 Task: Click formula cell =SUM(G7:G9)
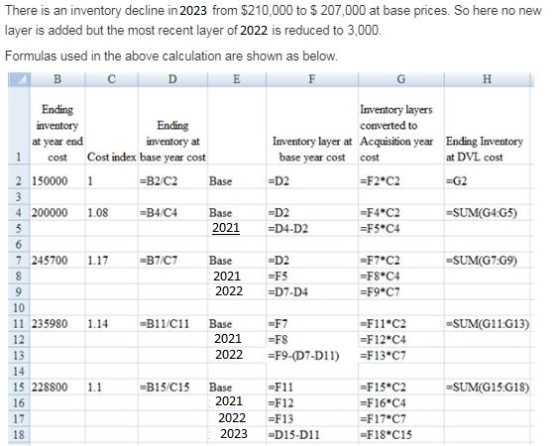coord(487,260)
